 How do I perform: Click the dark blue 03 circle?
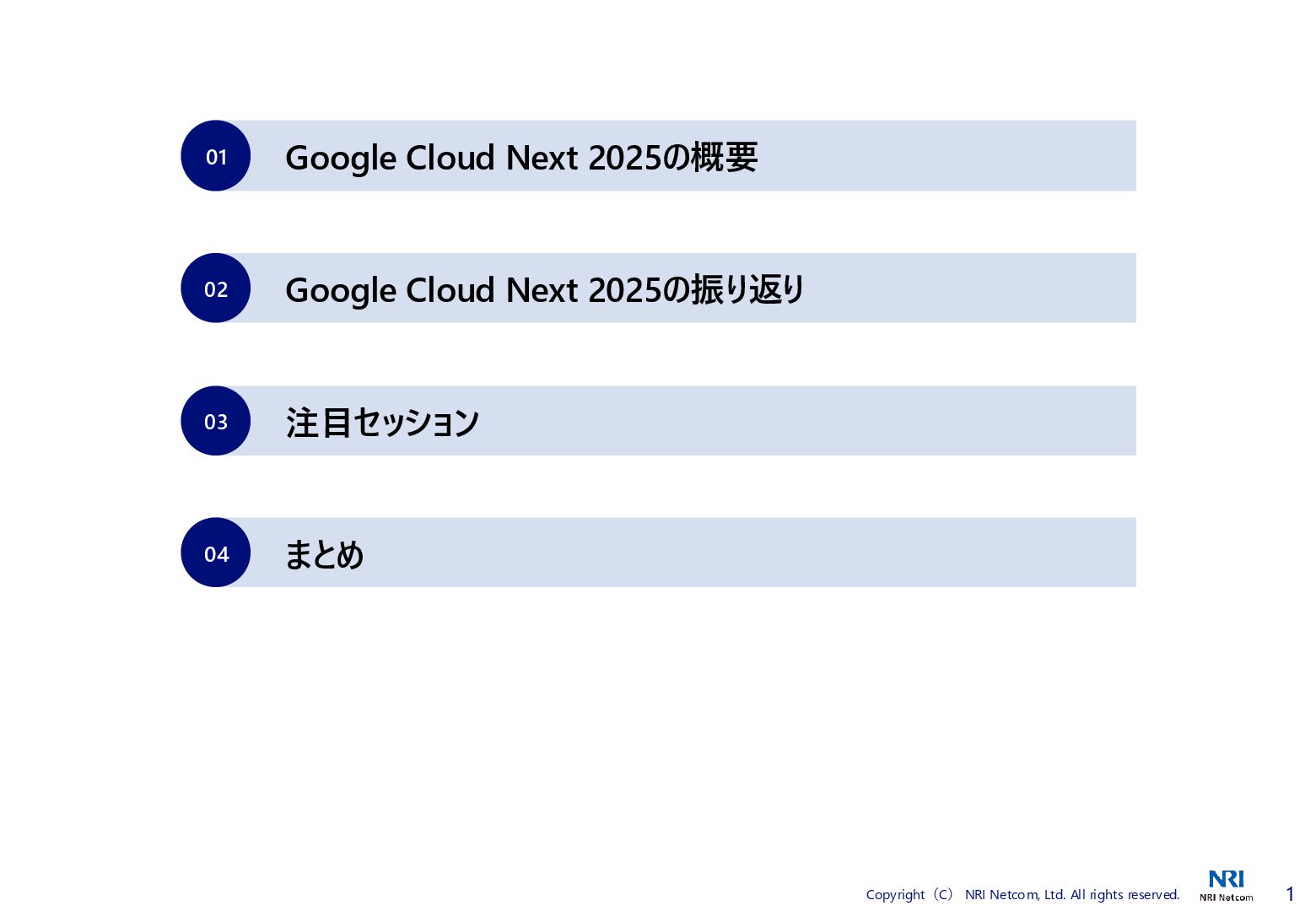click(216, 421)
